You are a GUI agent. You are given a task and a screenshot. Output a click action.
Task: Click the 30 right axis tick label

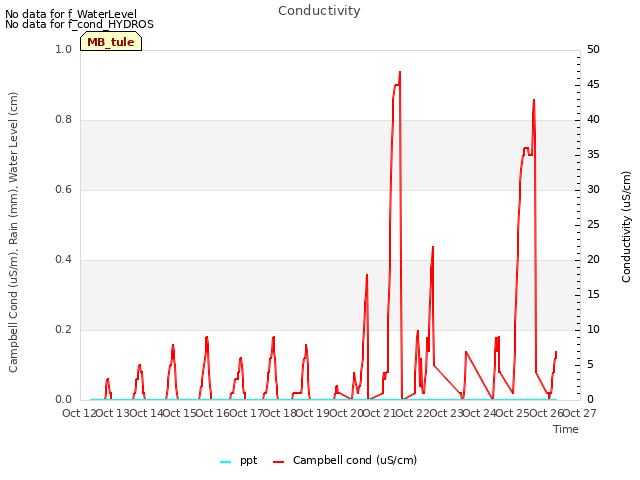click(x=593, y=189)
